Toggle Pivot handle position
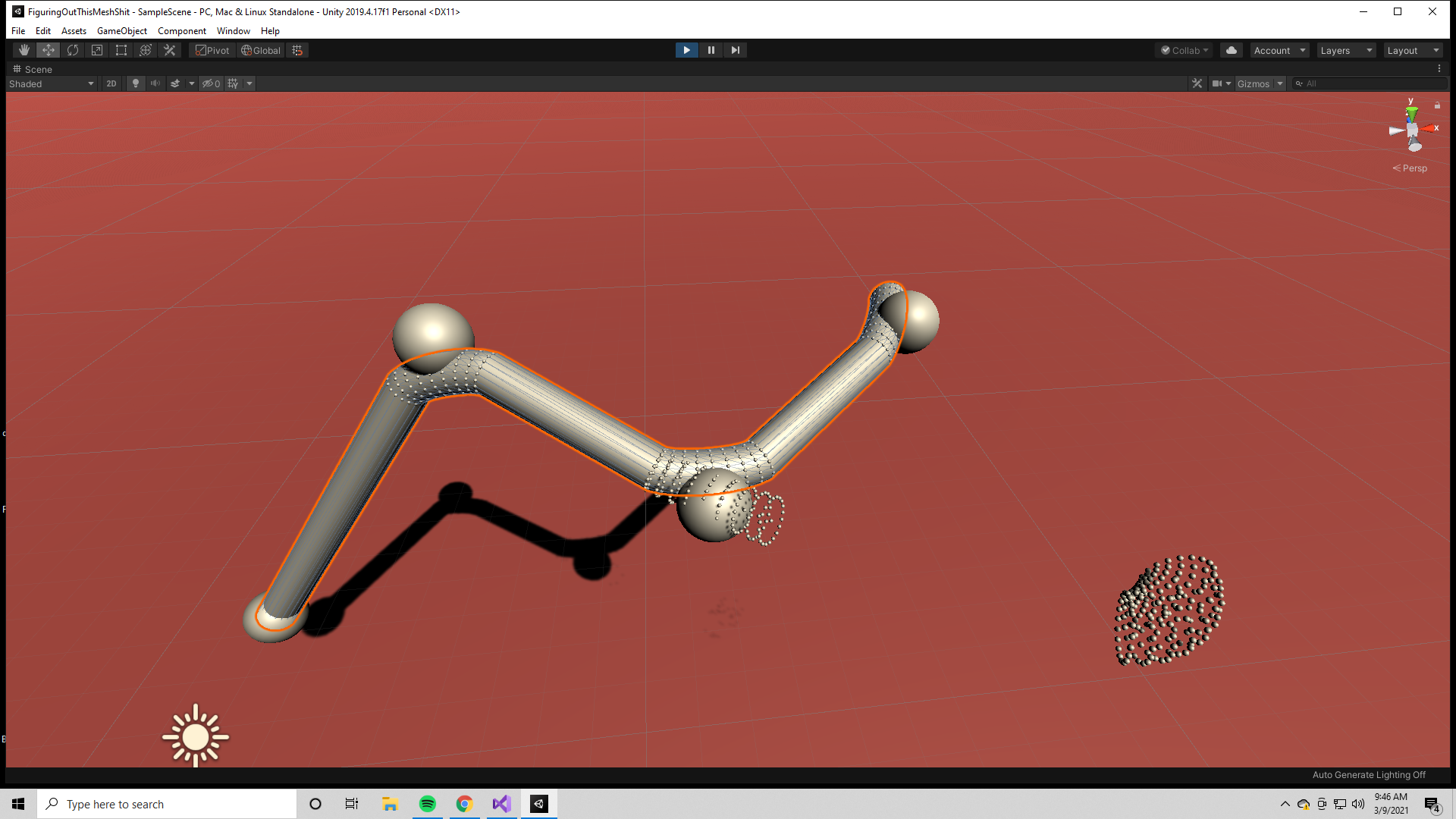 pos(212,50)
